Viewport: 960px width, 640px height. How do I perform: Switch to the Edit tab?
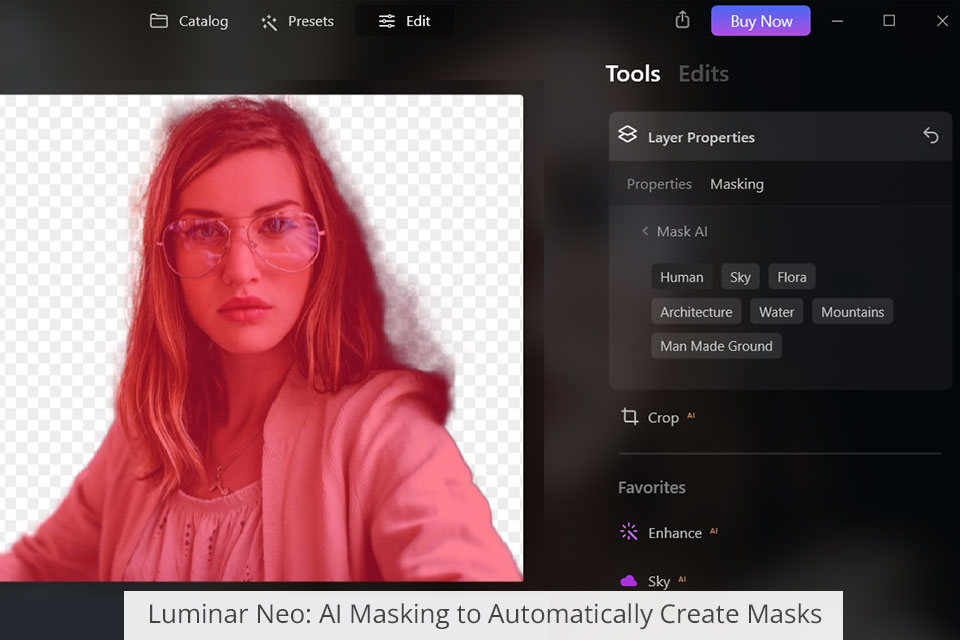(405, 21)
